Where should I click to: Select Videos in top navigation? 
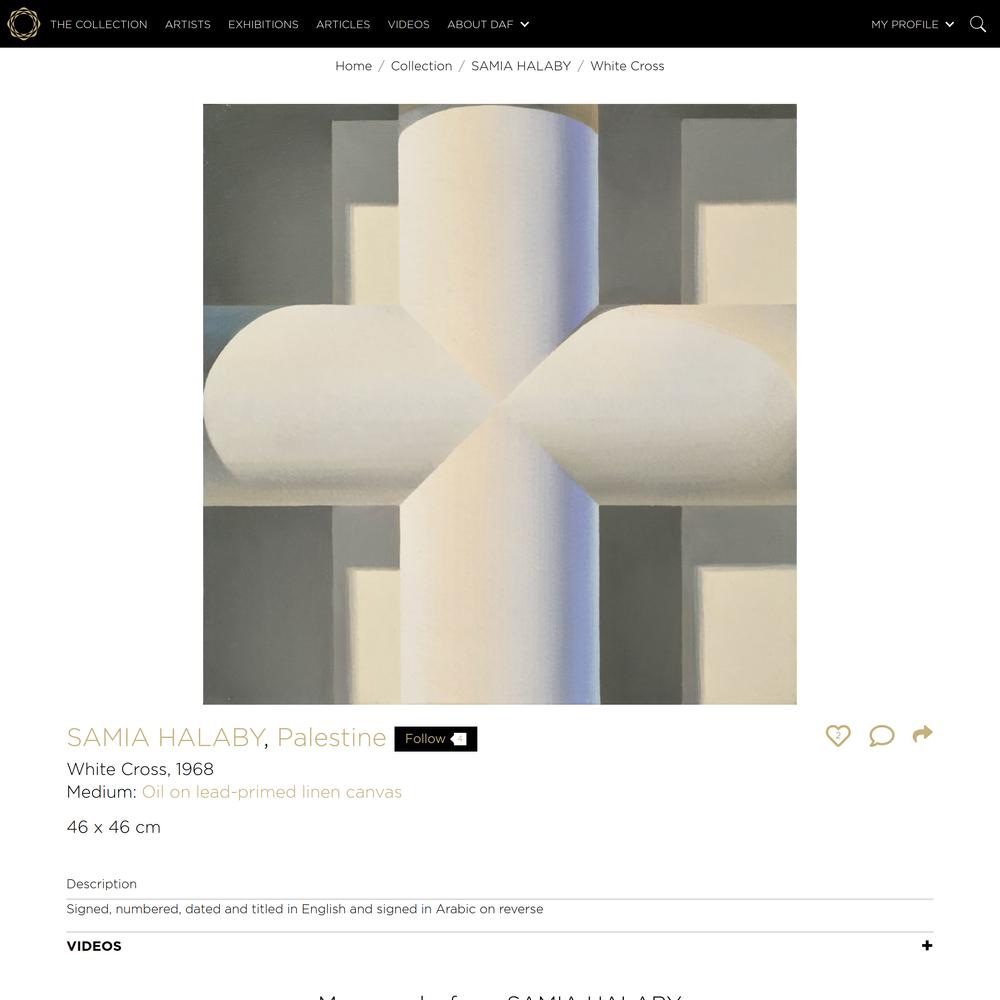[409, 24]
